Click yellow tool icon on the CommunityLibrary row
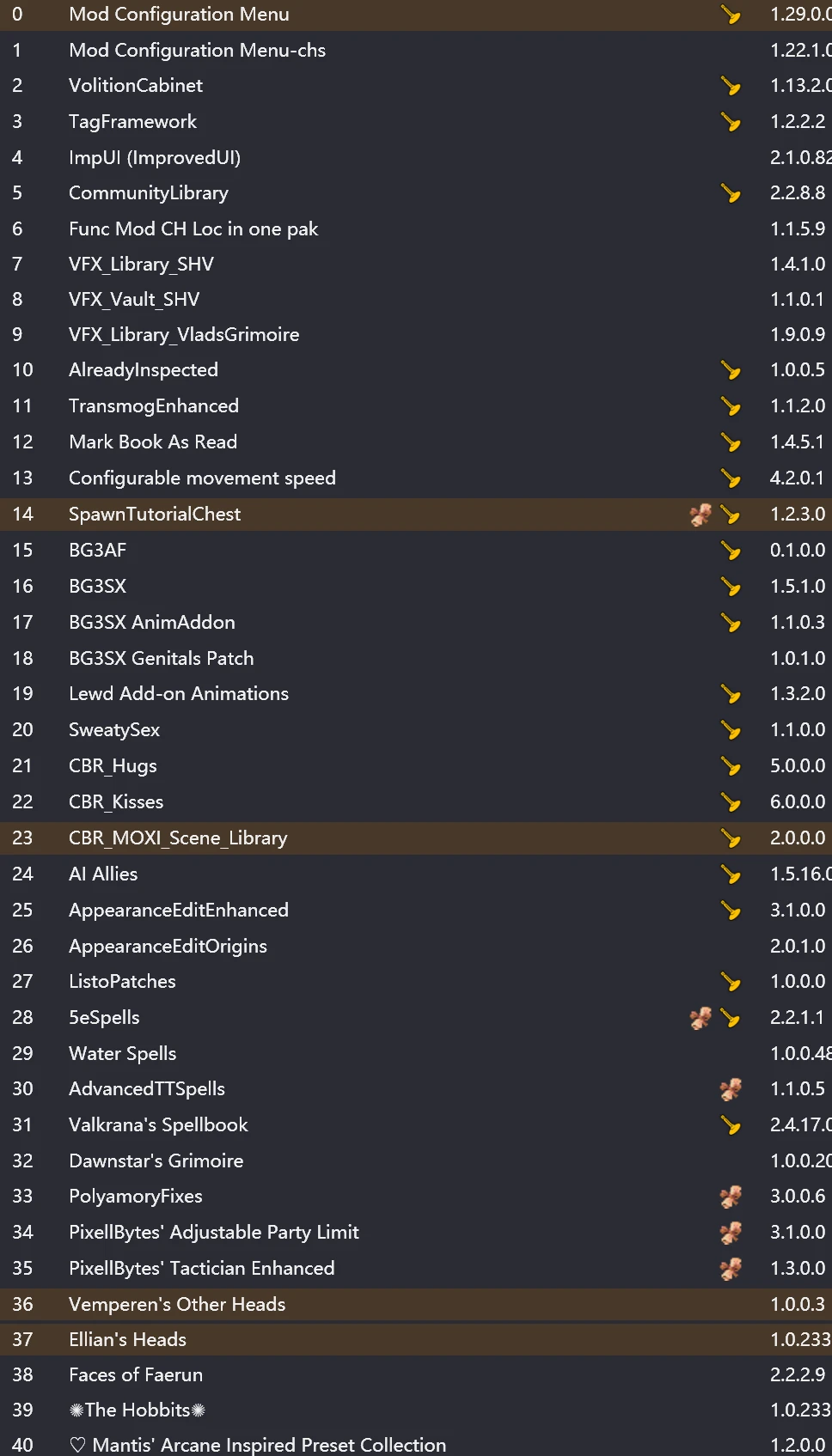 (x=731, y=193)
